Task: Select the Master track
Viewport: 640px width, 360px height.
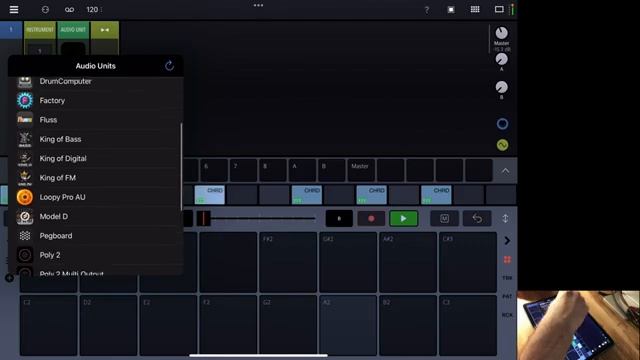Action: pyautogui.click(x=361, y=170)
